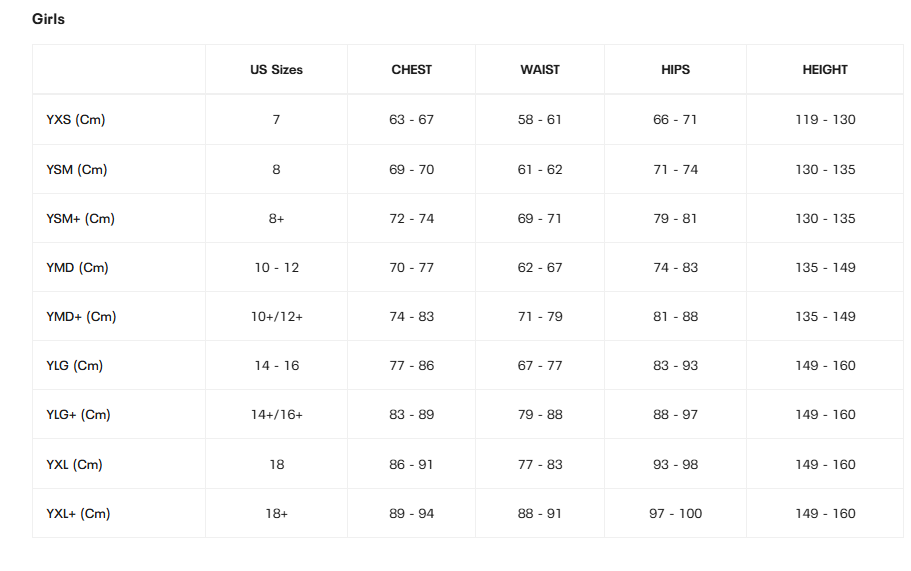Image resolution: width=911 pixels, height=571 pixels.
Task: Click the YSM (Cm) row label
Action: tap(77, 170)
